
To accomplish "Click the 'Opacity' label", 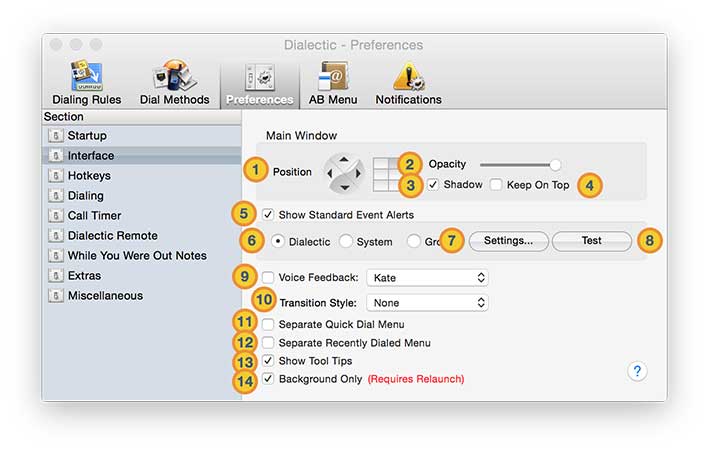I will (x=447, y=164).
